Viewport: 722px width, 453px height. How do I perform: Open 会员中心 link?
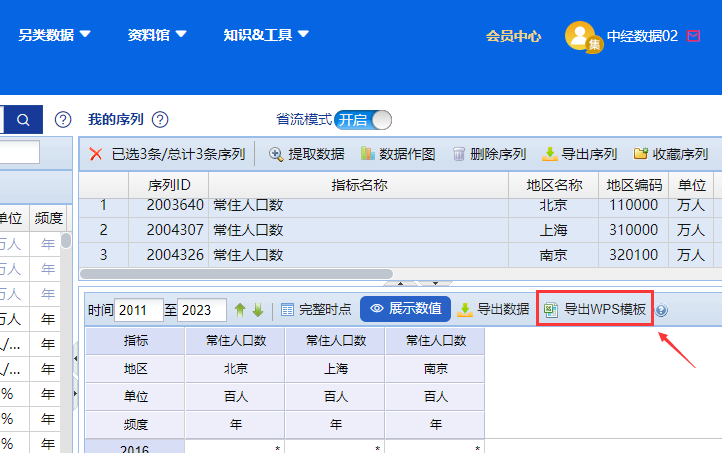point(514,35)
